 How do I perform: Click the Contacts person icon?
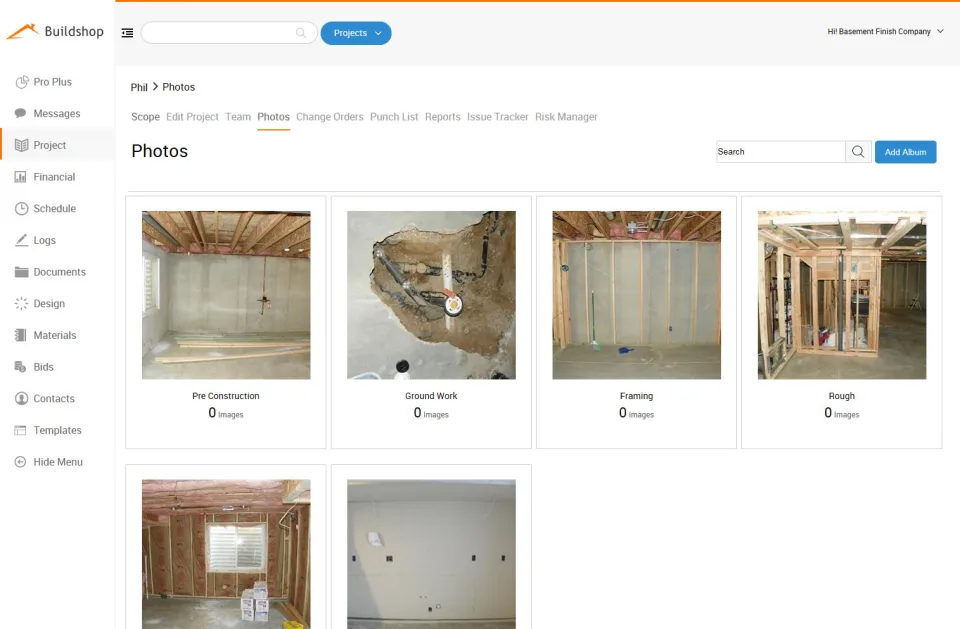[21, 399]
